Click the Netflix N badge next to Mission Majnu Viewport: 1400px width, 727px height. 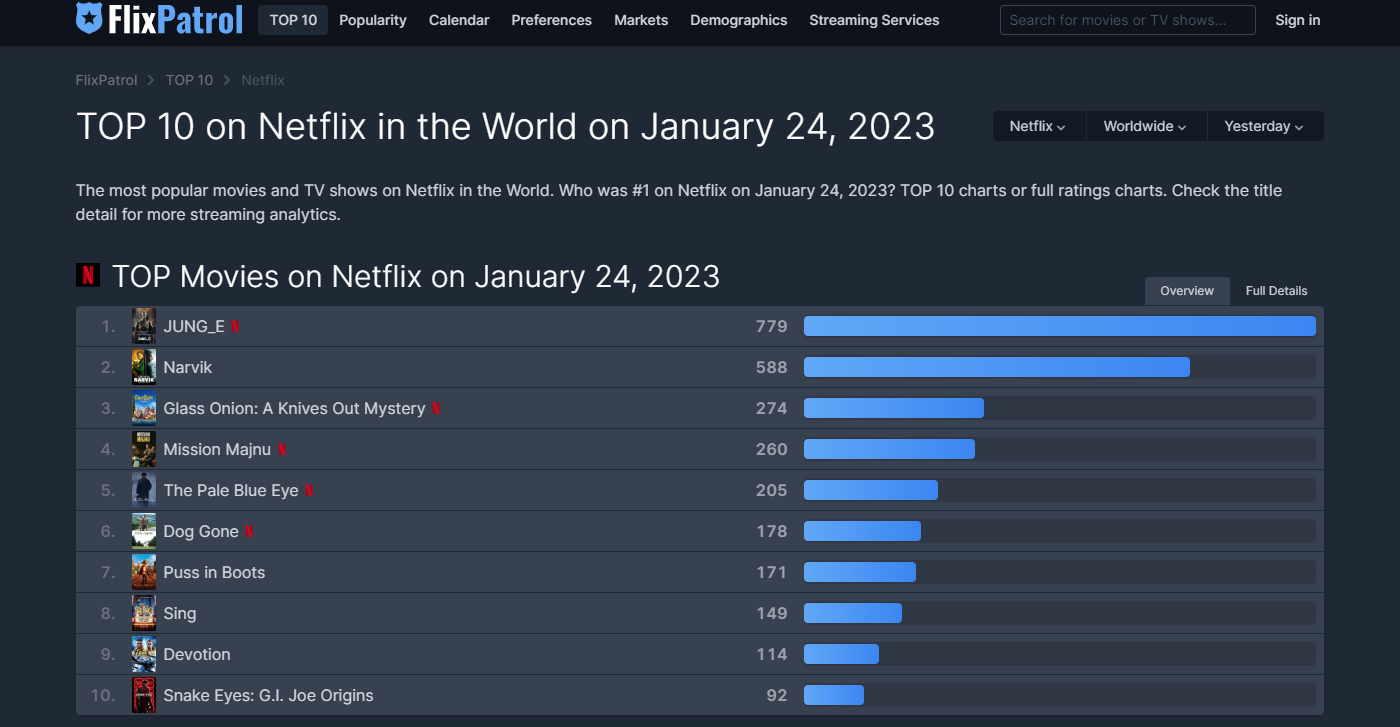(282, 450)
